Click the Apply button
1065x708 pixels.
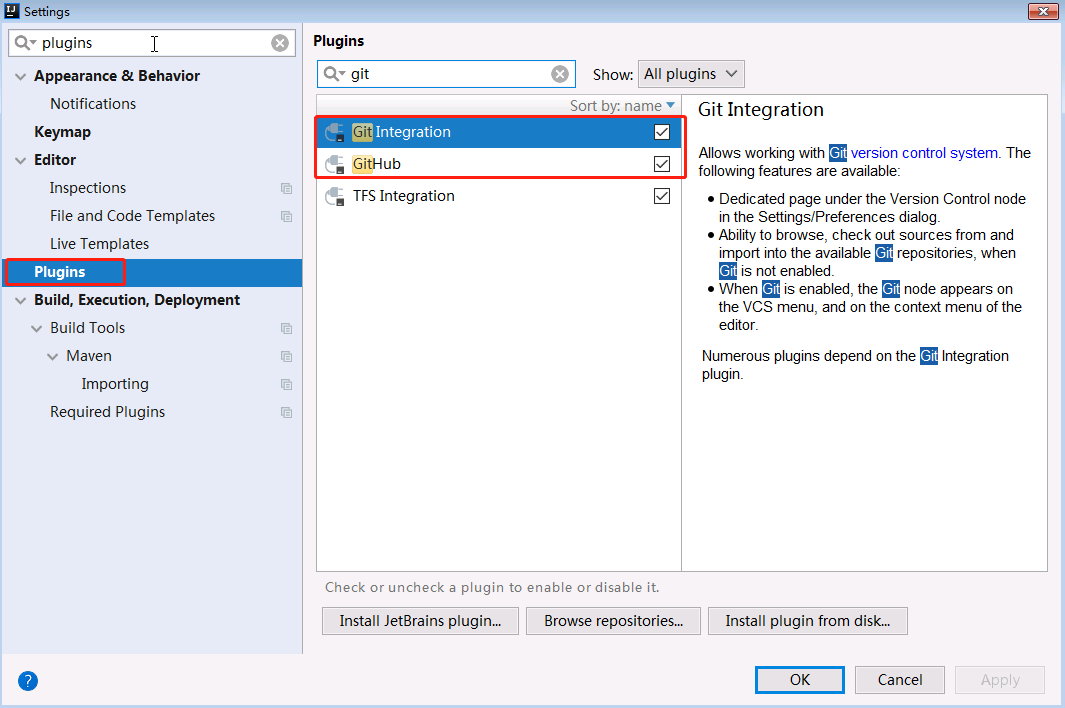(x=1000, y=680)
